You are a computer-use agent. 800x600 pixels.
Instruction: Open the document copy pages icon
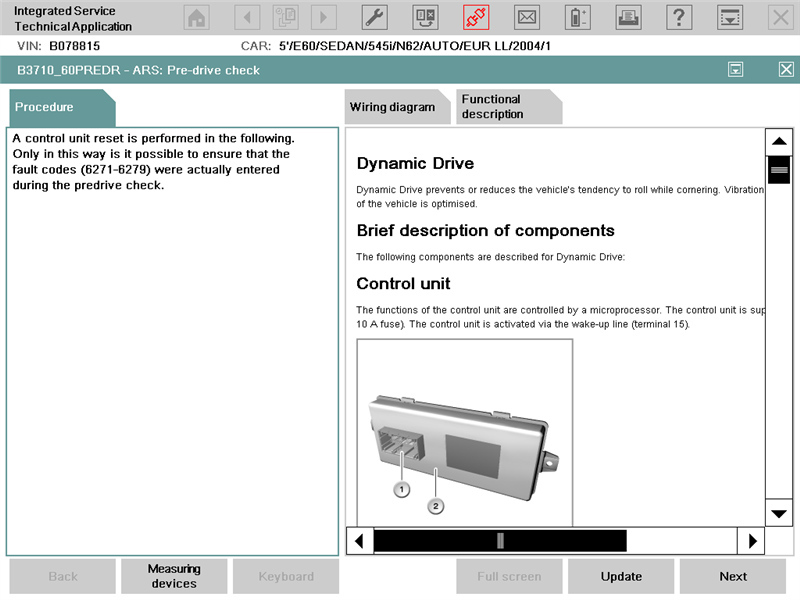(285, 18)
